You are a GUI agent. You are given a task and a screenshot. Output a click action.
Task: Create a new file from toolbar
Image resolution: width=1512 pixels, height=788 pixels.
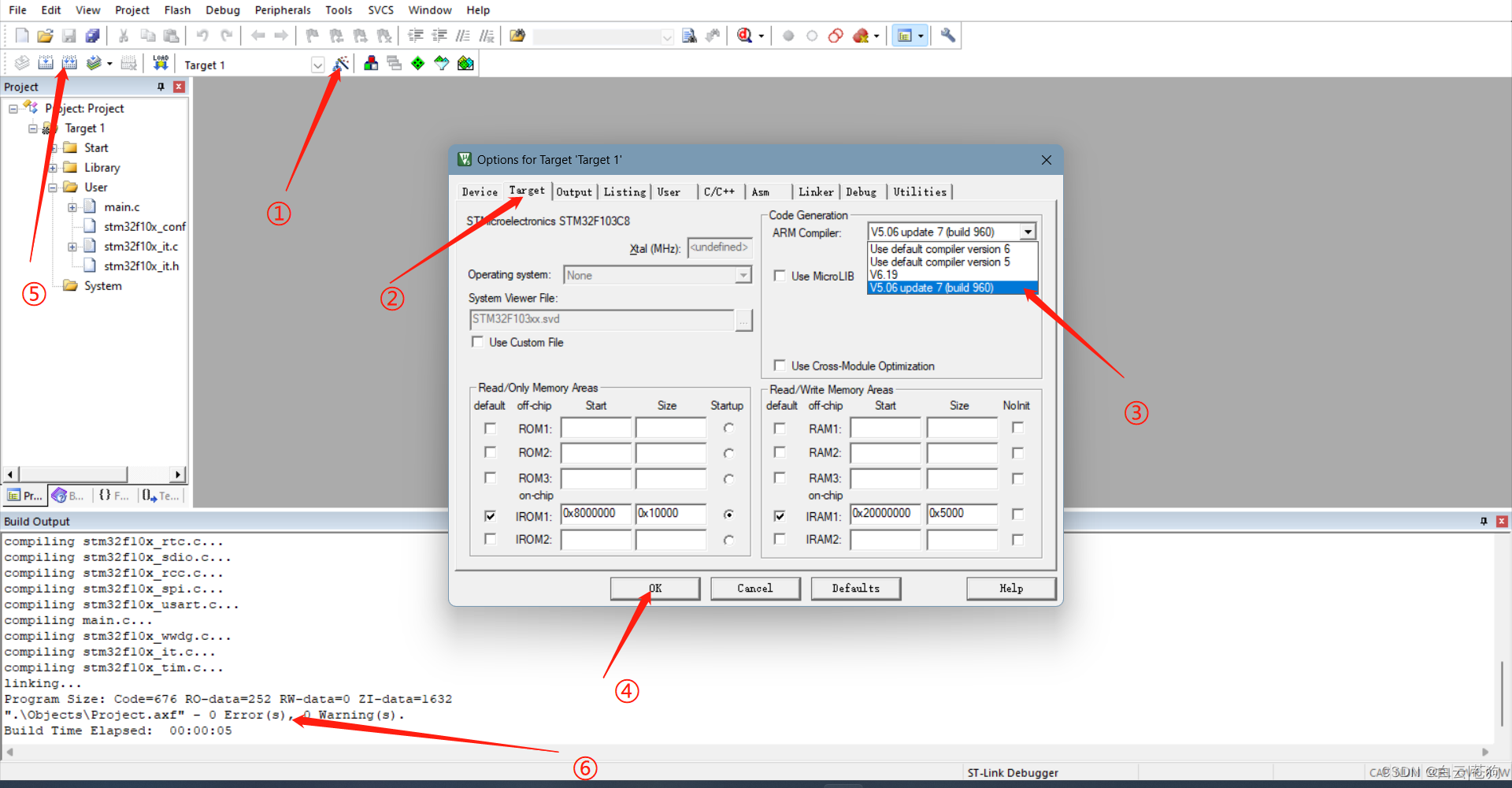pyautogui.click(x=22, y=35)
